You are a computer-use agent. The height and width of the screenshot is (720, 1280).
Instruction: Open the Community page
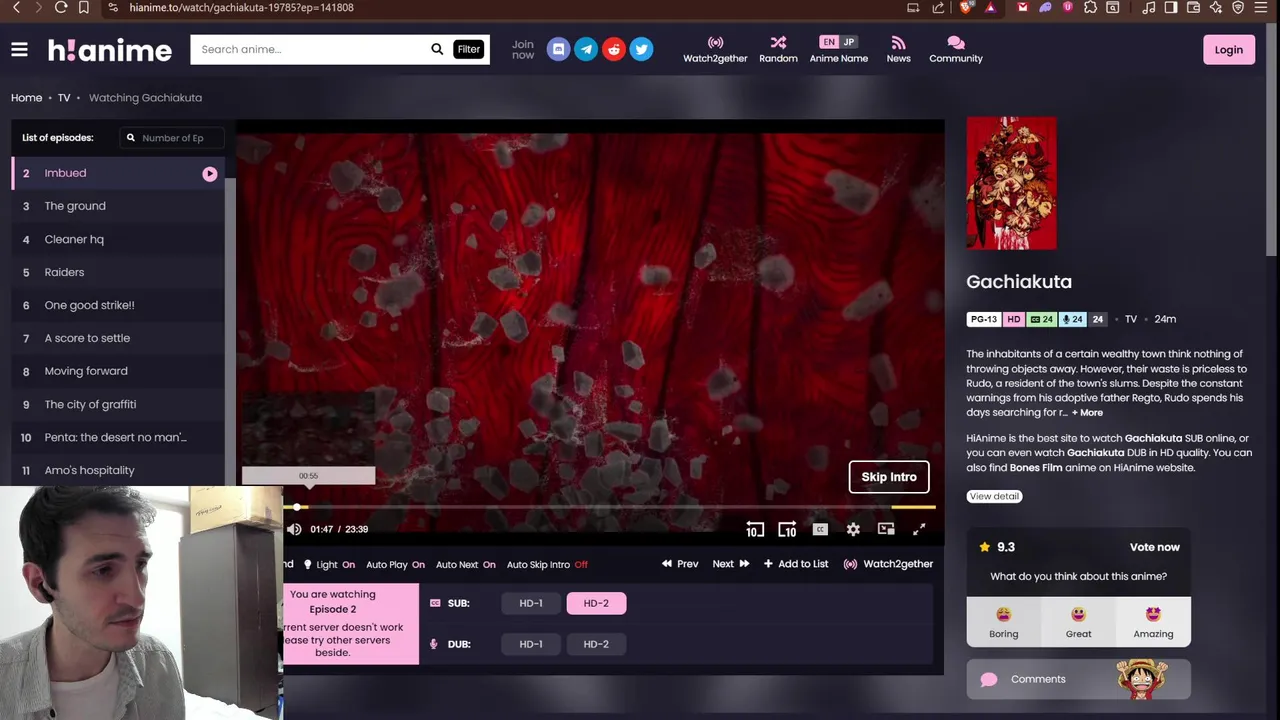coord(956,50)
